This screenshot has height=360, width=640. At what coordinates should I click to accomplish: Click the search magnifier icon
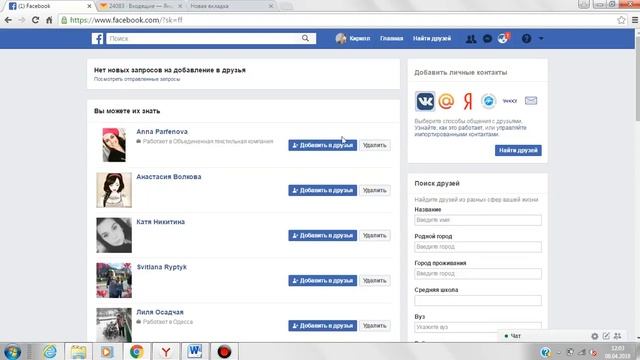click(x=305, y=38)
